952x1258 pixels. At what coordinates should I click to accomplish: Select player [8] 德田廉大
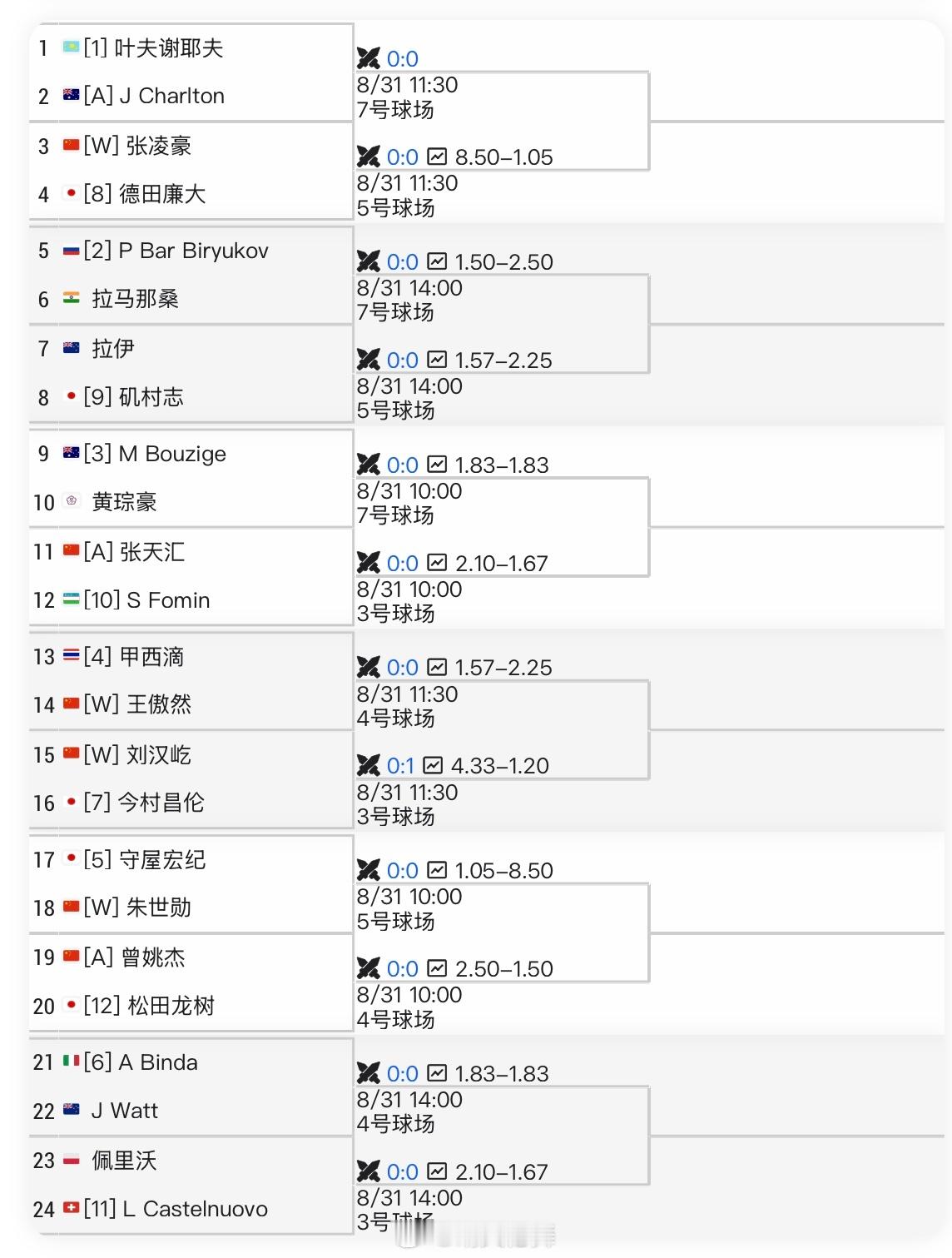(145, 194)
